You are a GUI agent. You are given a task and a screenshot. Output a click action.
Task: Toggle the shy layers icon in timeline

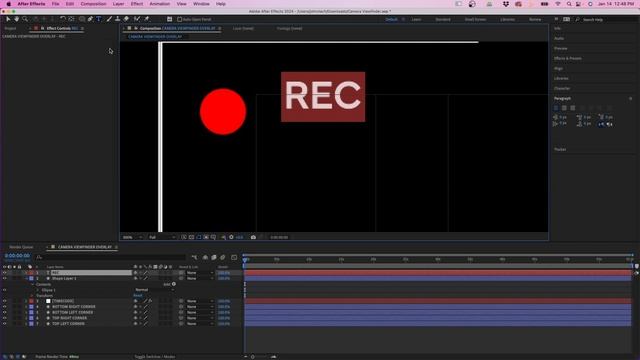205,258
